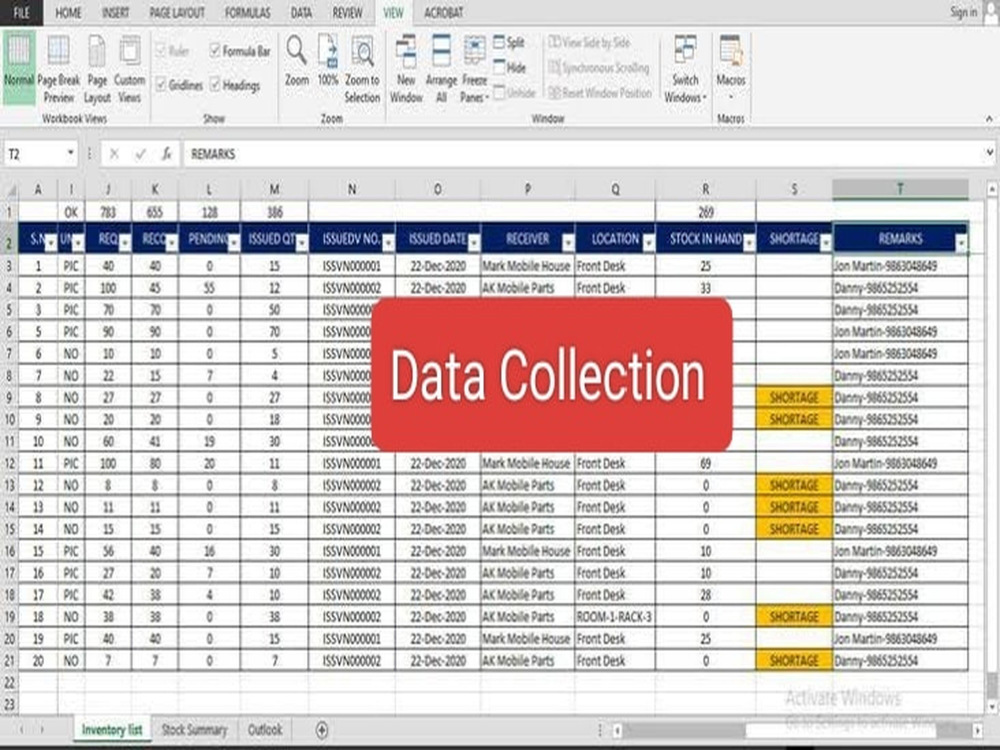Image resolution: width=1000 pixels, height=750 pixels.
Task: Open Page Break Preview view
Action: (58, 68)
